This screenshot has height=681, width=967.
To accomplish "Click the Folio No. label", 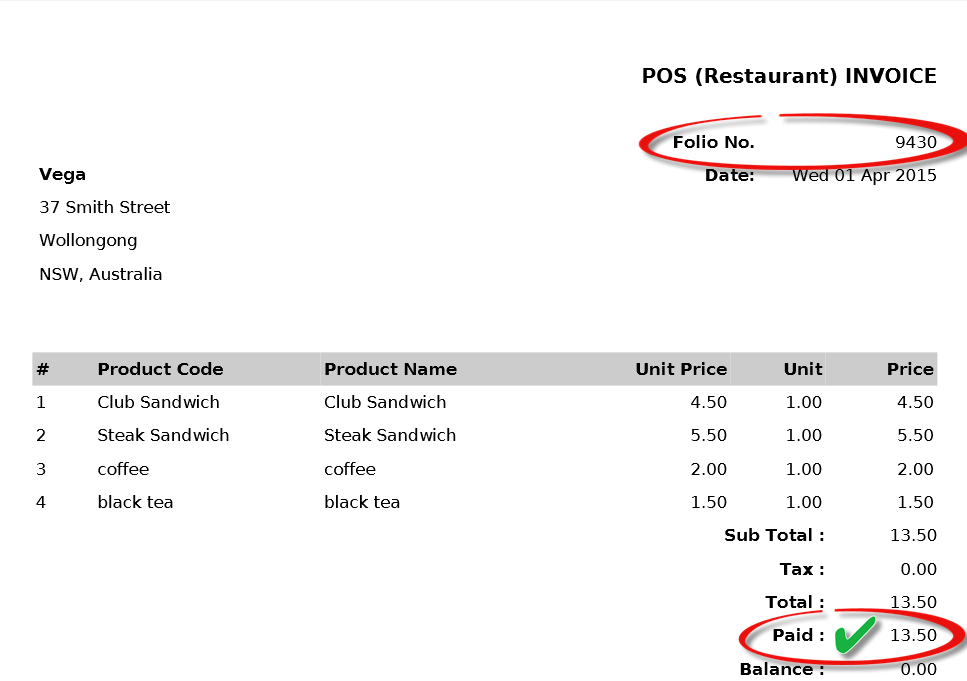I will [713, 142].
